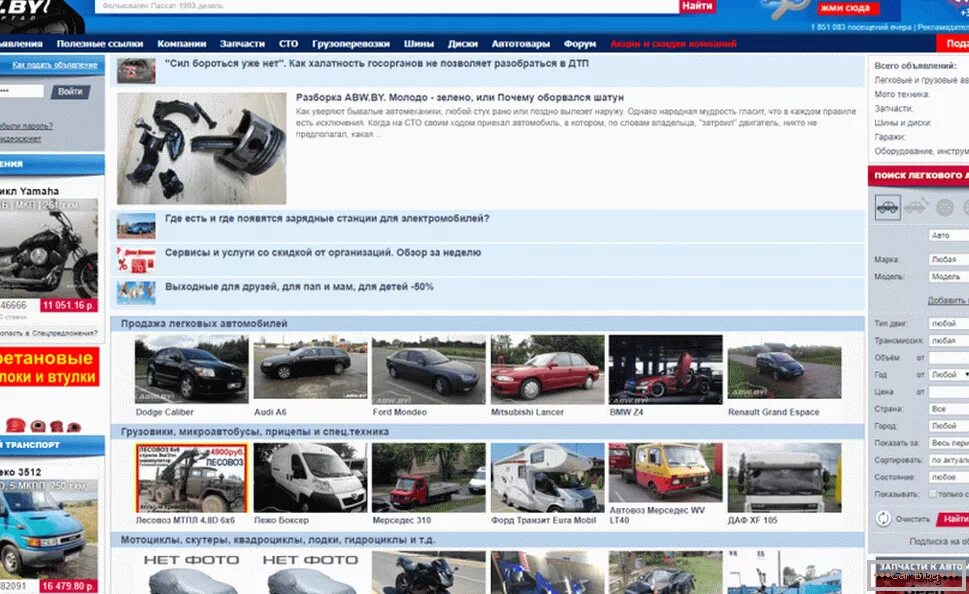Open piston photo of Разборка ABW.BY article
Screen dimensions: 969x594
(x=201, y=148)
